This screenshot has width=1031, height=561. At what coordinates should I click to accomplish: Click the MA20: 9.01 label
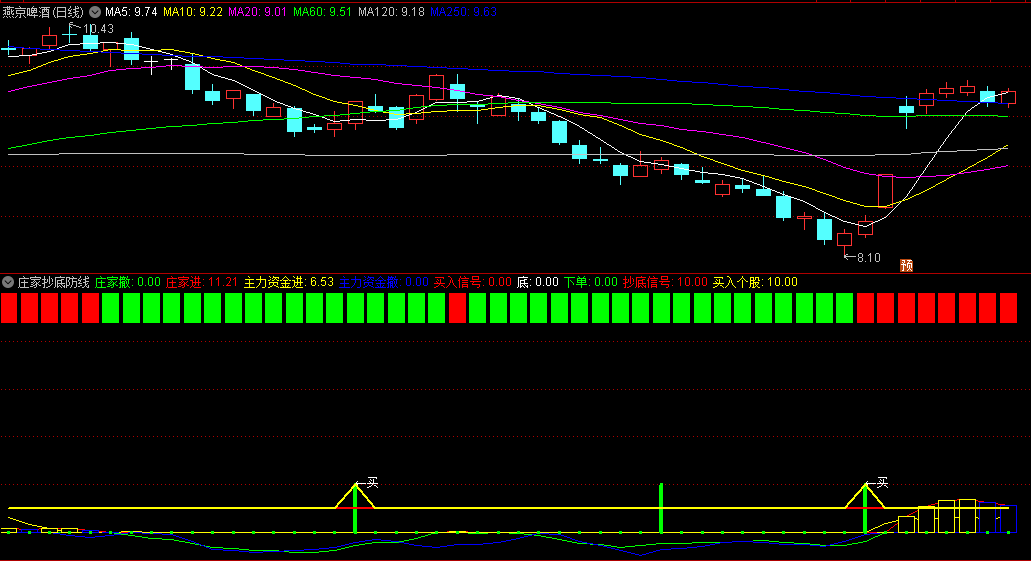(x=257, y=12)
